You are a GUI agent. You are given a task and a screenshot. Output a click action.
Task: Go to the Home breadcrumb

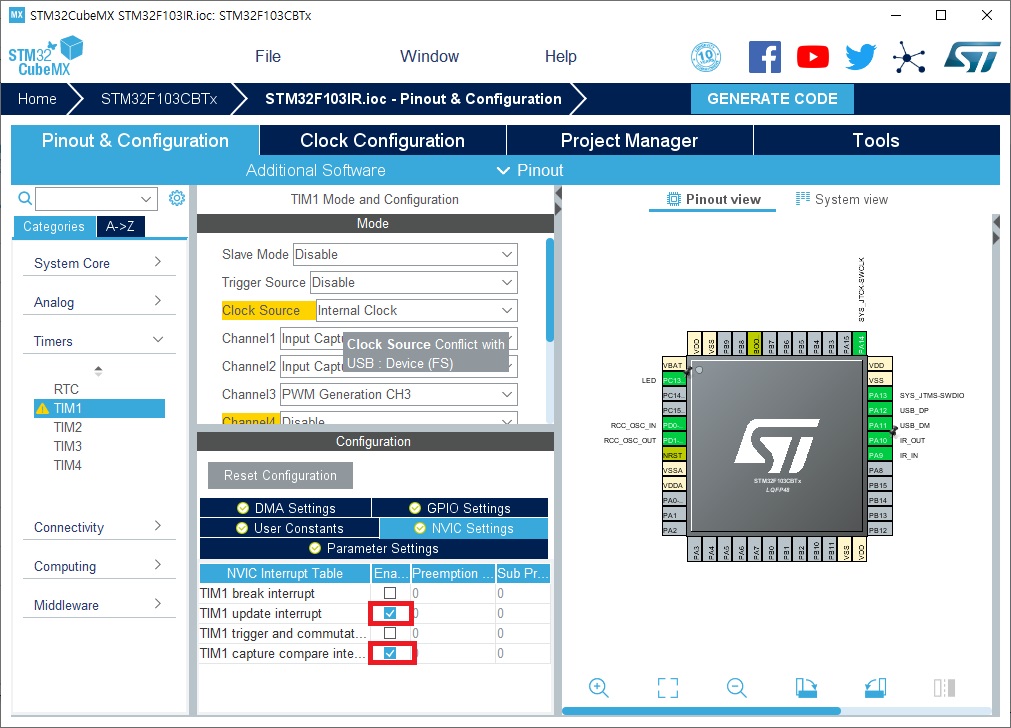click(37, 99)
